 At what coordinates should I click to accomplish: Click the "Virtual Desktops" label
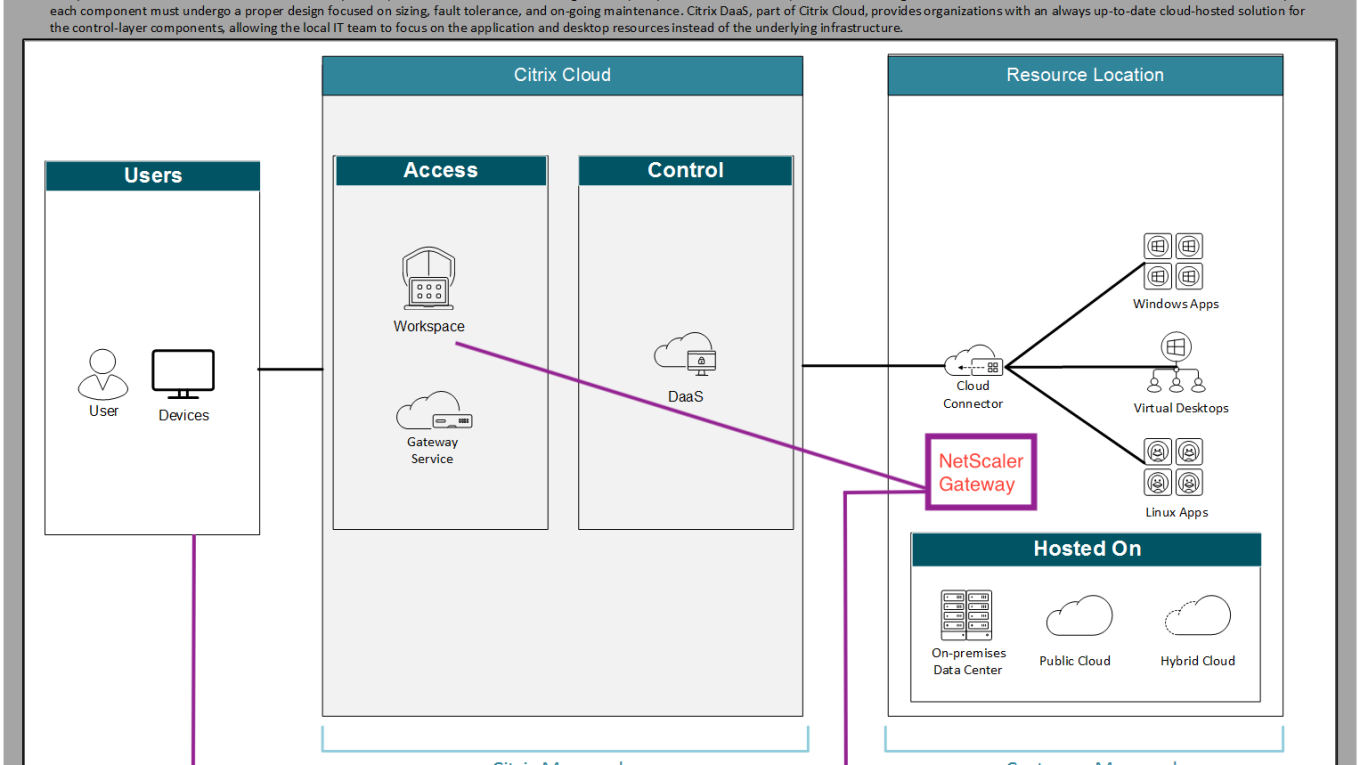1181,408
